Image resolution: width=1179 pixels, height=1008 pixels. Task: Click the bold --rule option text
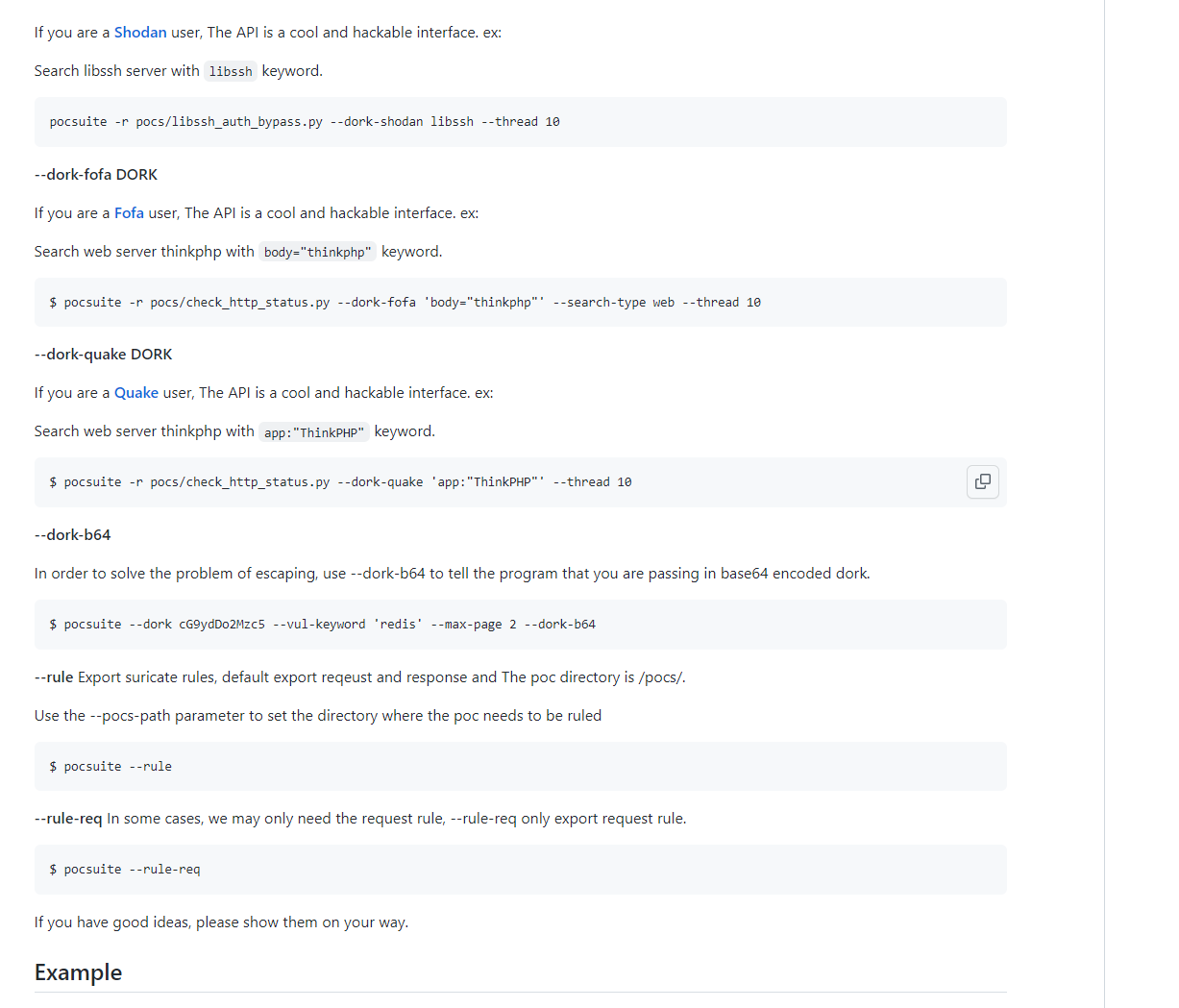click(54, 677)
